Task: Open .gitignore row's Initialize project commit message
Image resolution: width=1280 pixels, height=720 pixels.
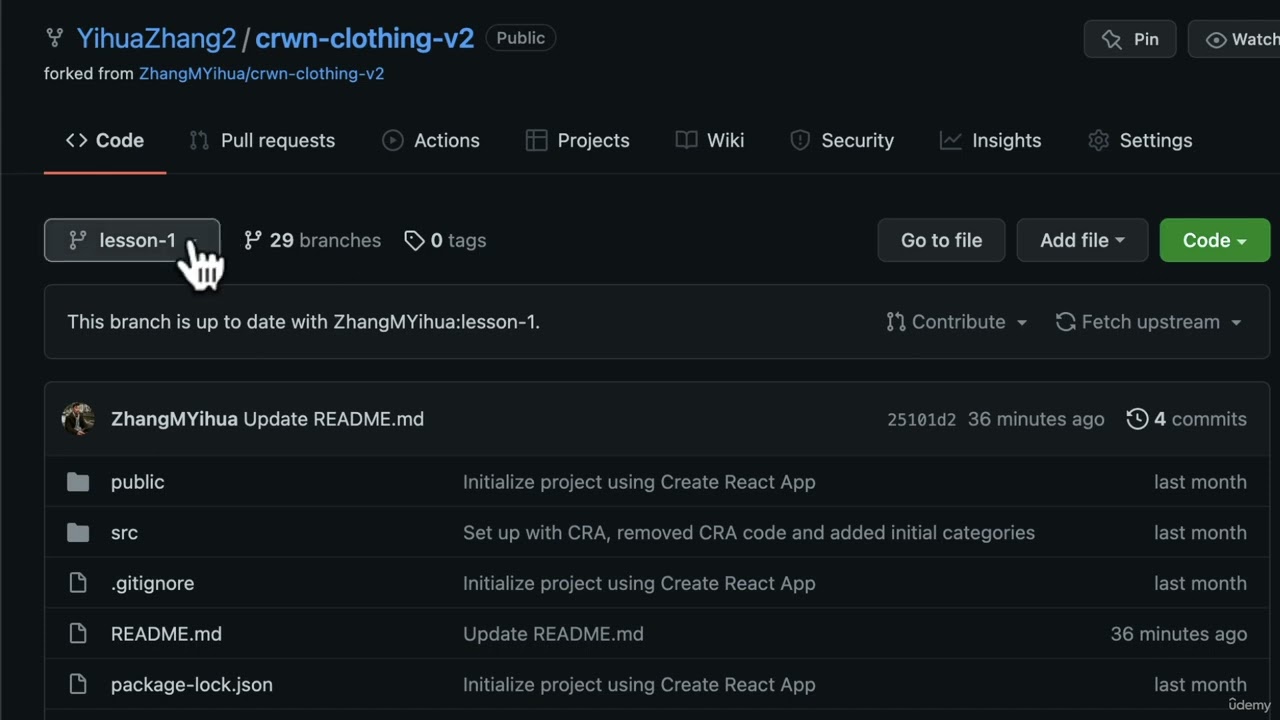Action: [639, 583]
